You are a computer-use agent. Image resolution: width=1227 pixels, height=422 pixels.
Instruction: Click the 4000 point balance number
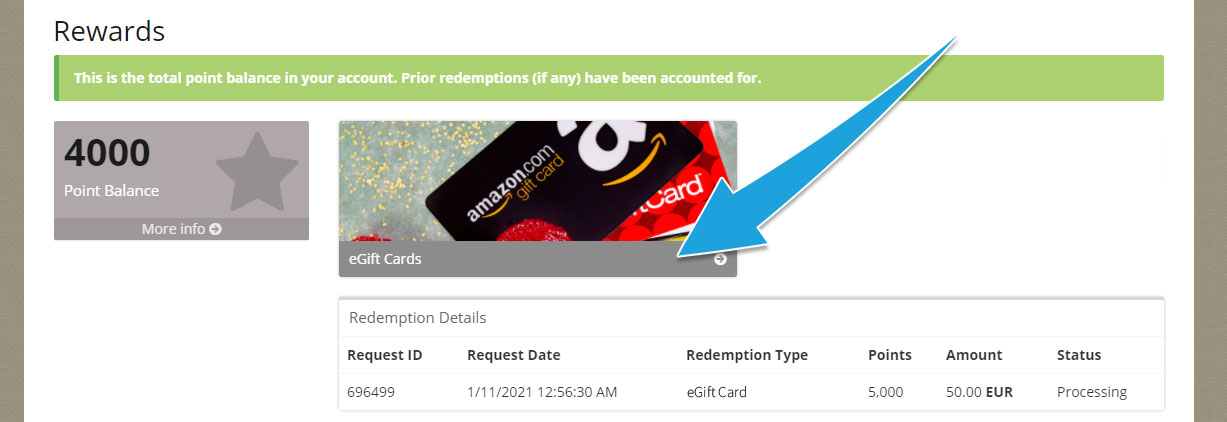[x=107, y=153]
